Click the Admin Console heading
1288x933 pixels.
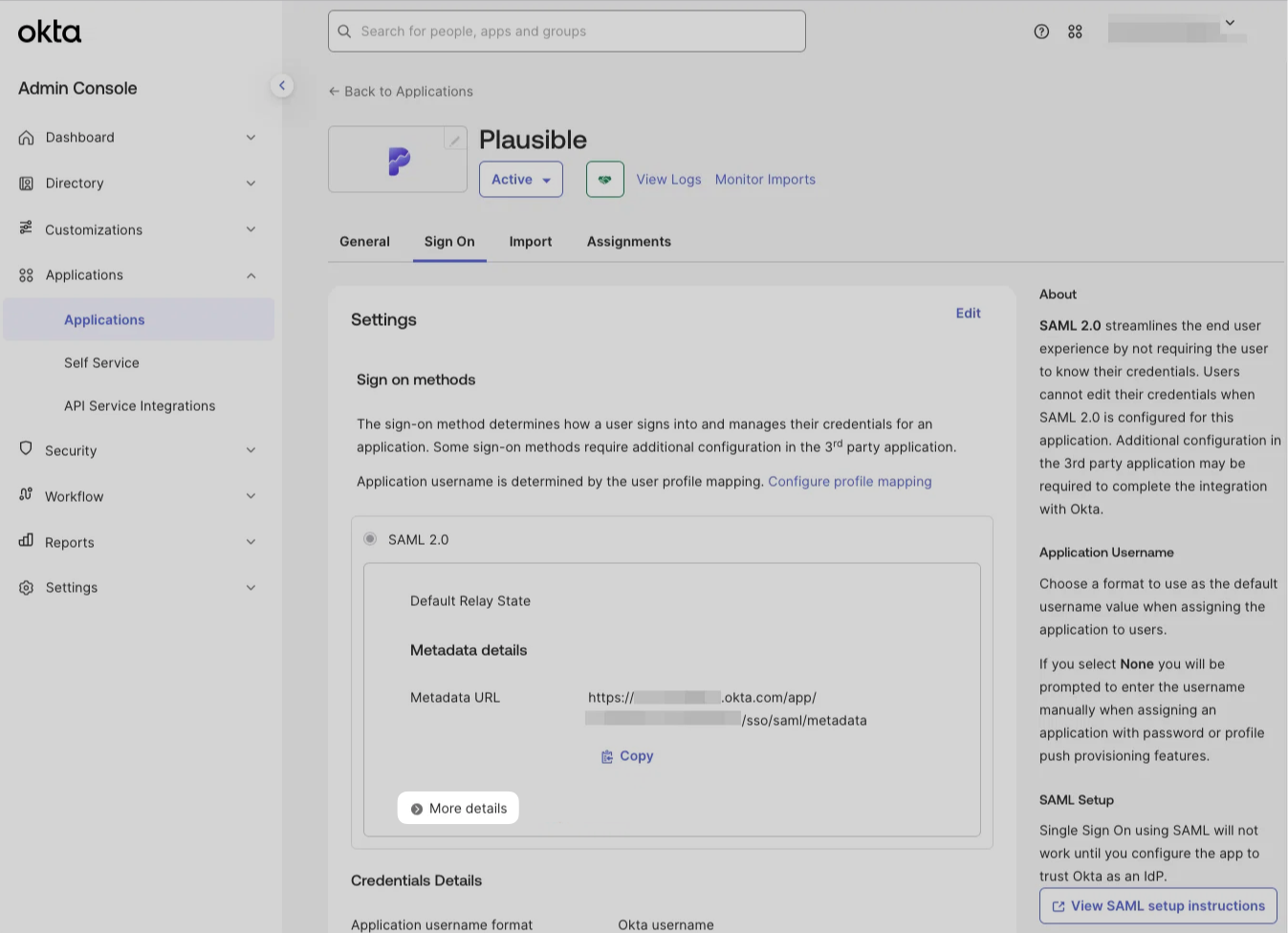point(77,88)
